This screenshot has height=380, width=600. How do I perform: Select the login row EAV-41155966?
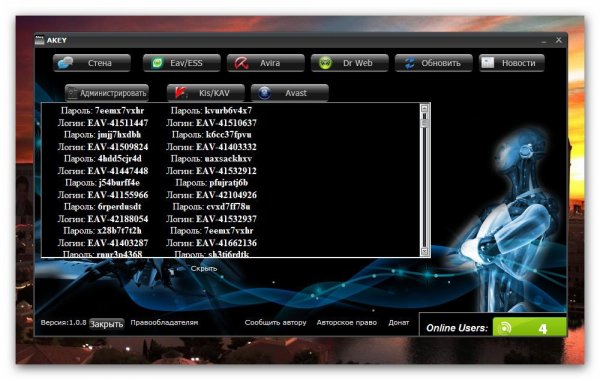click(x=103, y=195)
